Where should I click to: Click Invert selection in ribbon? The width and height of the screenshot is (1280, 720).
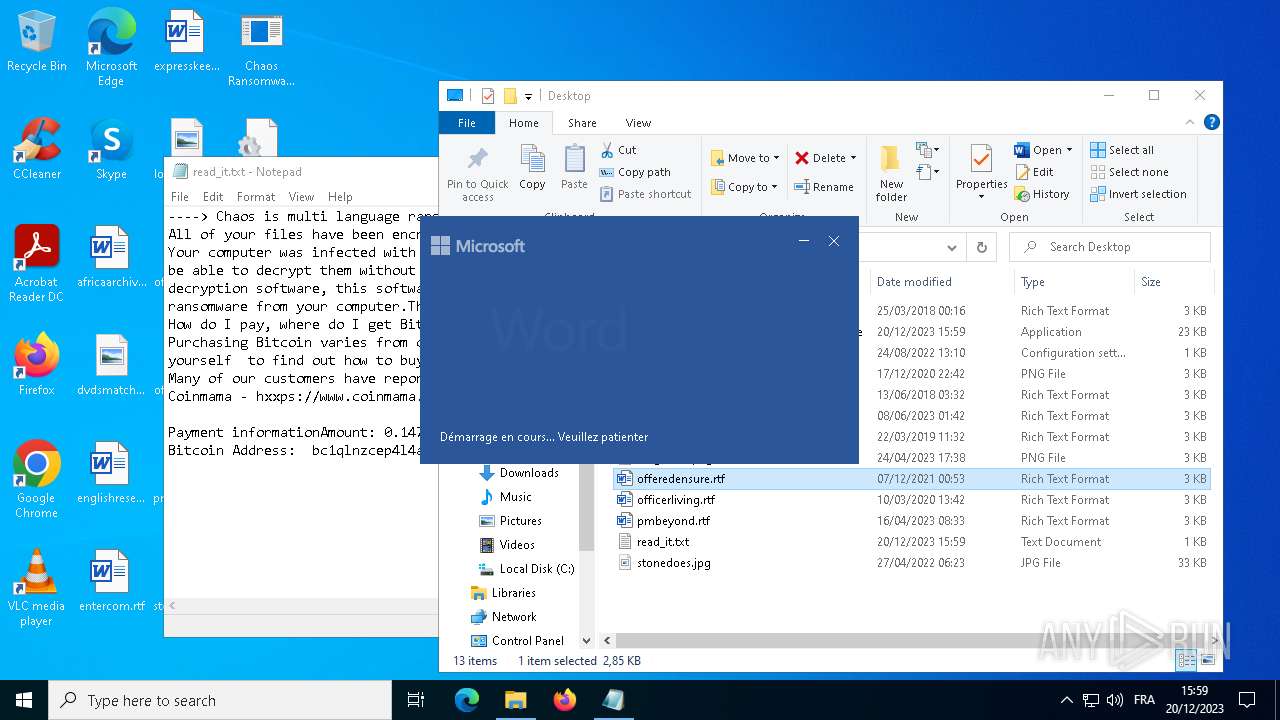coord(1138,194)
